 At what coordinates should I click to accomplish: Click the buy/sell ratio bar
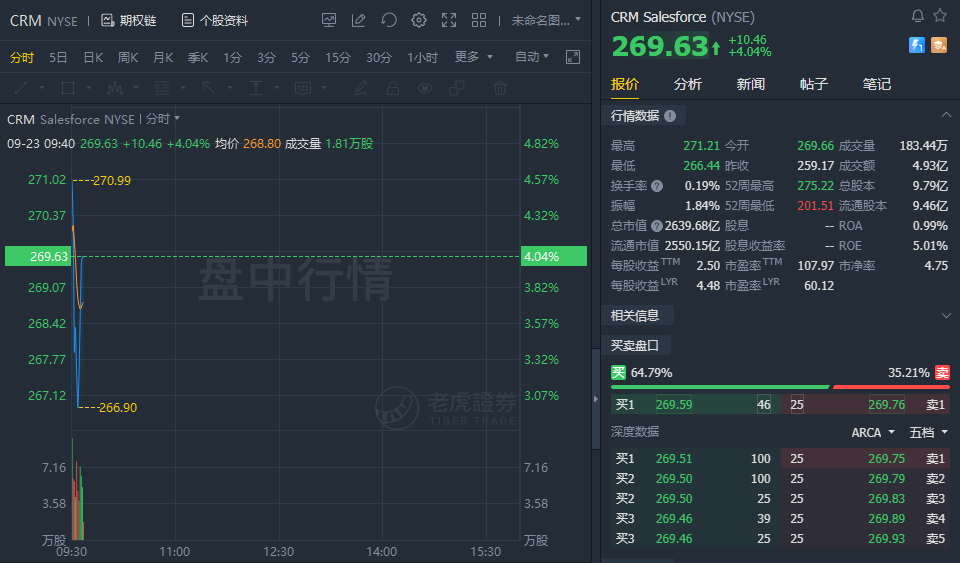tap(780, 387)
